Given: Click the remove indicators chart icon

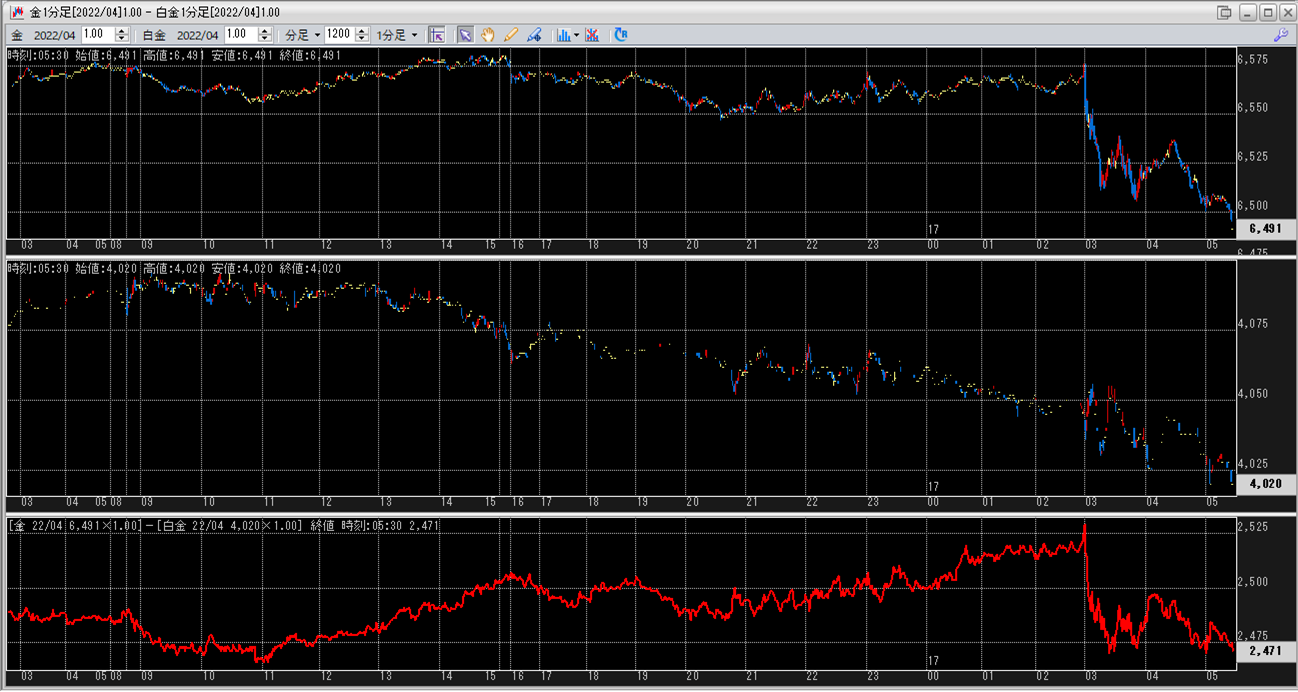Looking at the screenshot, I should click(593, 35).
